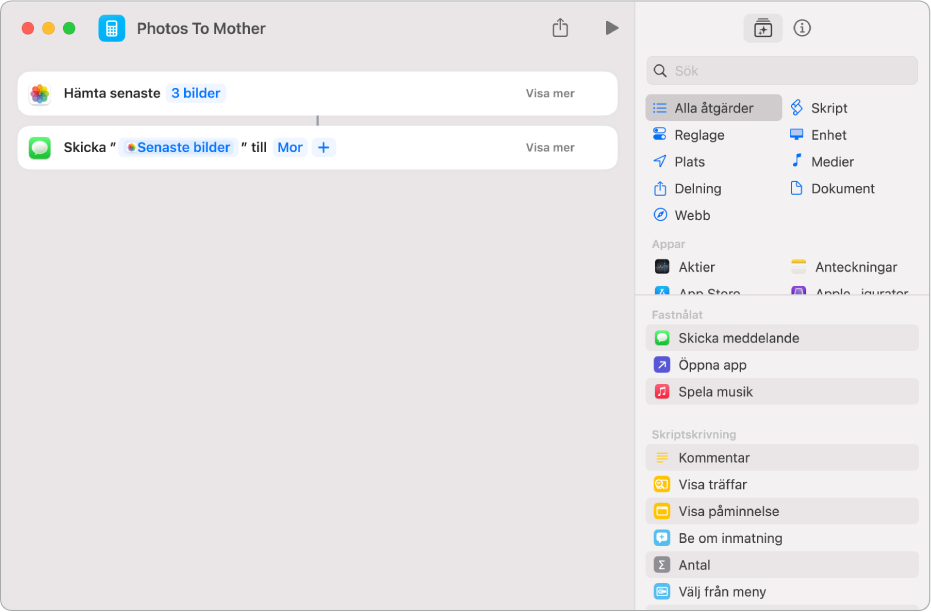931x612 pixels.
Task: Click the Senaste bilder variable token
Action: [178, 147]
